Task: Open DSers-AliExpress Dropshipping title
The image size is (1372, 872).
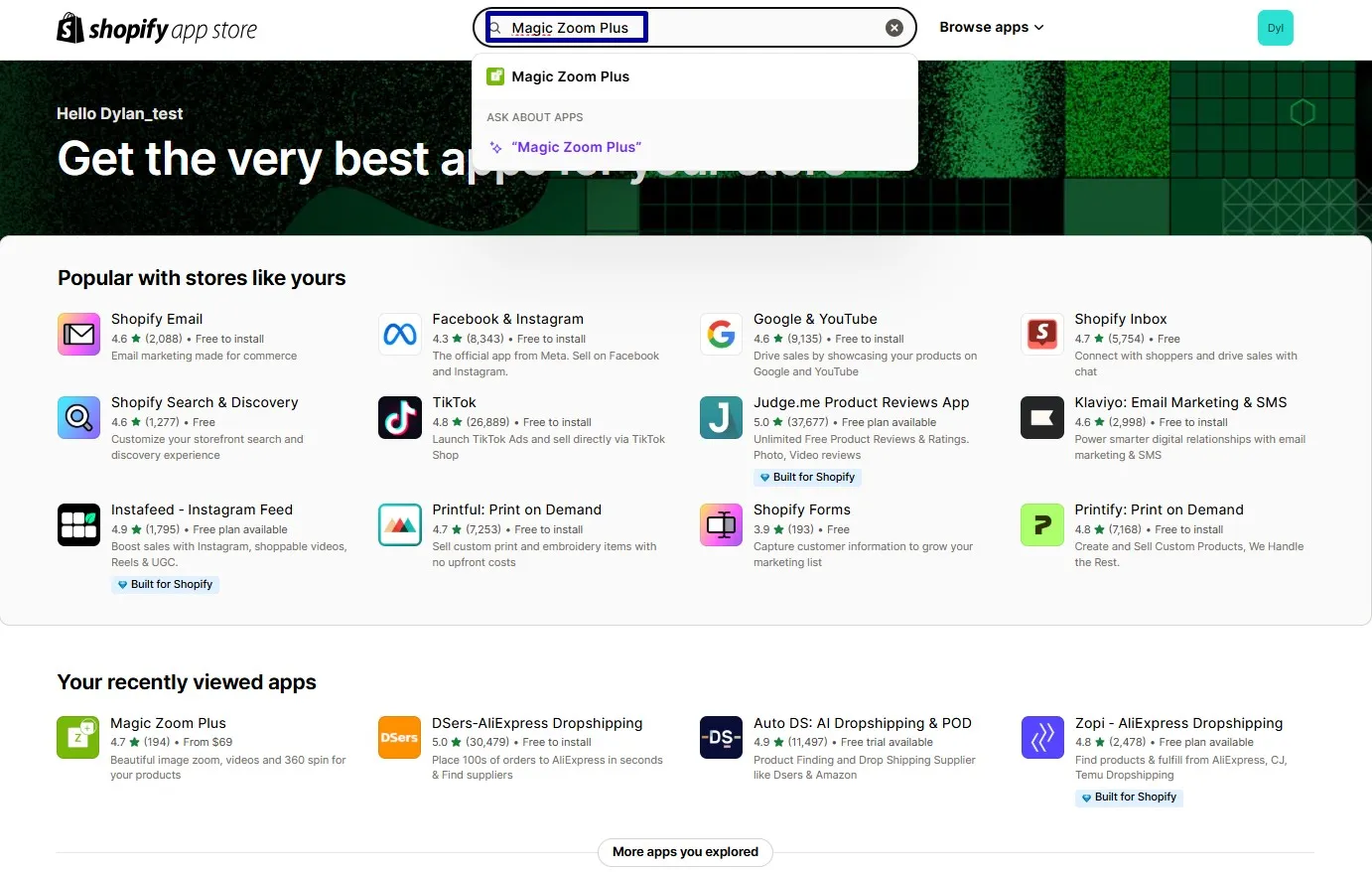Action: pos(537,723)
